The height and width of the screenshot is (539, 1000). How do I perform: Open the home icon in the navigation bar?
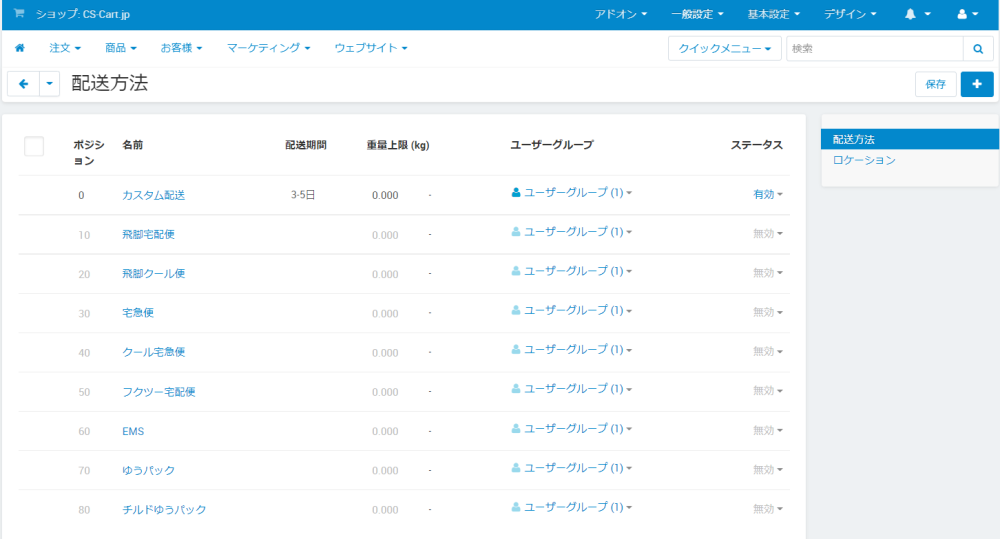tap(20, 48)
